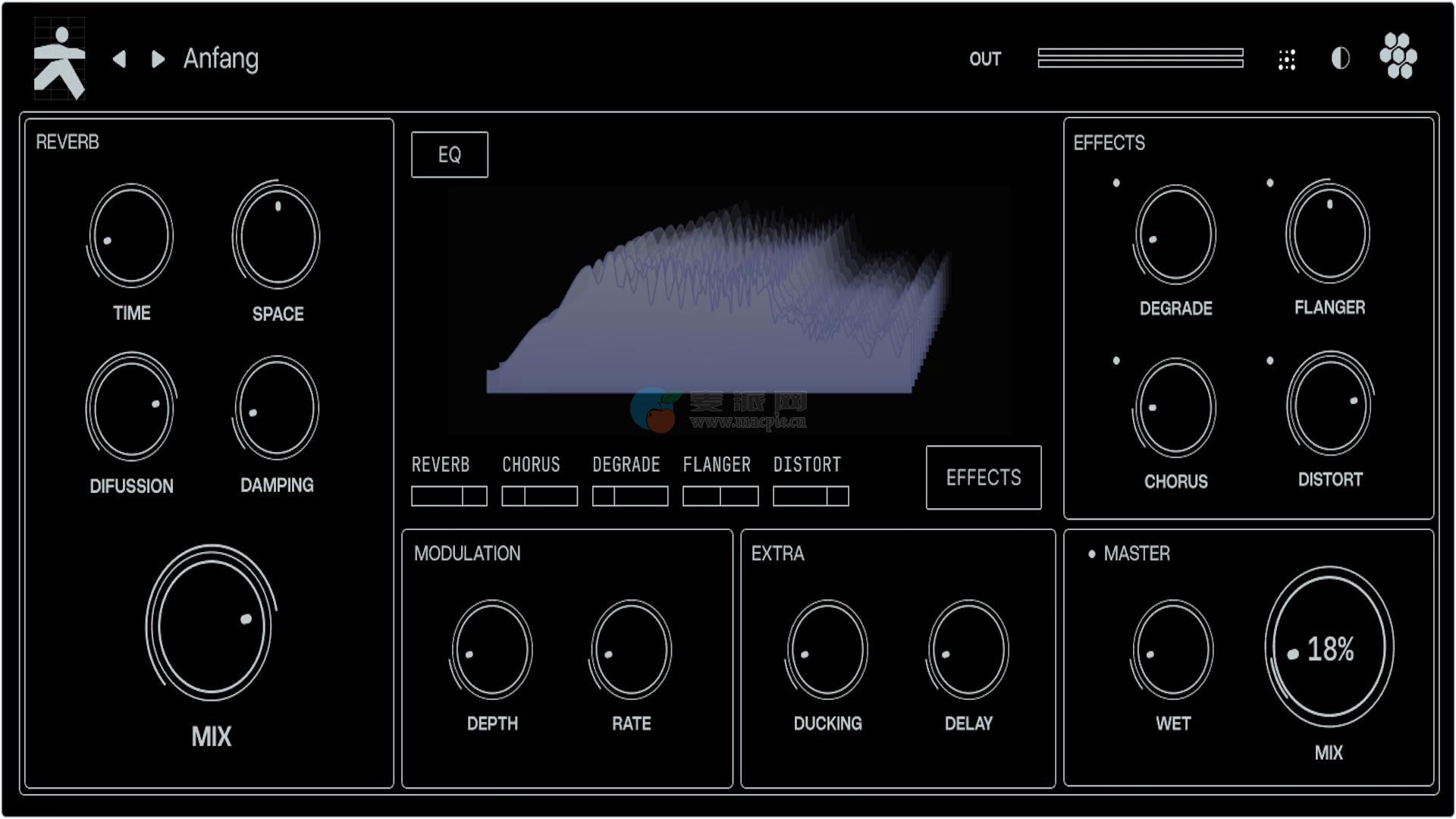This screenshot has width=1456, height=819.
Task: Go to previous preset arrow
Action: pyautogui.click(x=119, y=59)
